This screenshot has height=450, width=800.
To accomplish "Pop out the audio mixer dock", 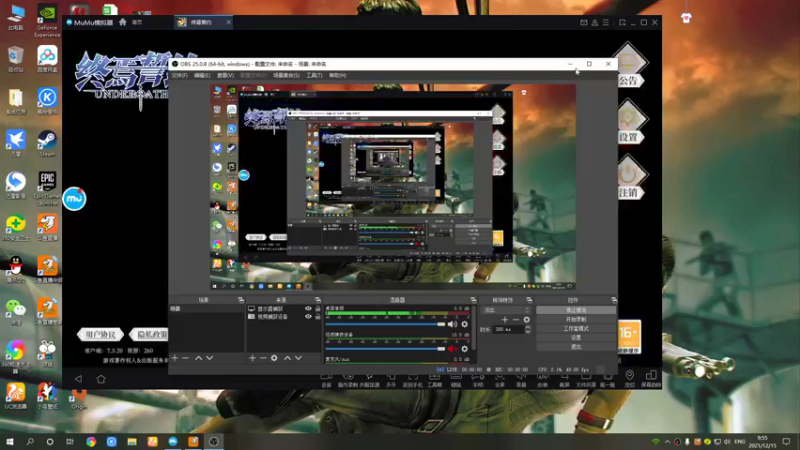I will pos(473,300).
